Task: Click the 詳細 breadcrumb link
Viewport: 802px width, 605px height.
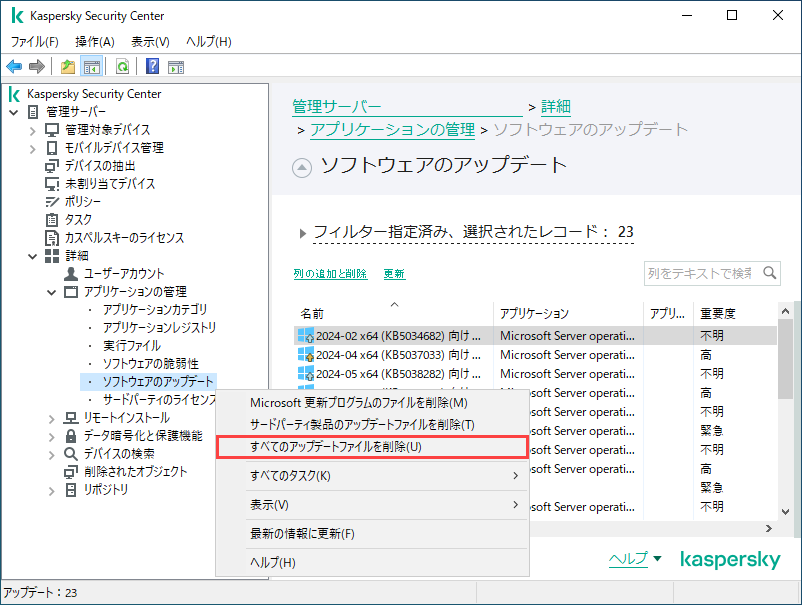Action: [x=556, y=106]
